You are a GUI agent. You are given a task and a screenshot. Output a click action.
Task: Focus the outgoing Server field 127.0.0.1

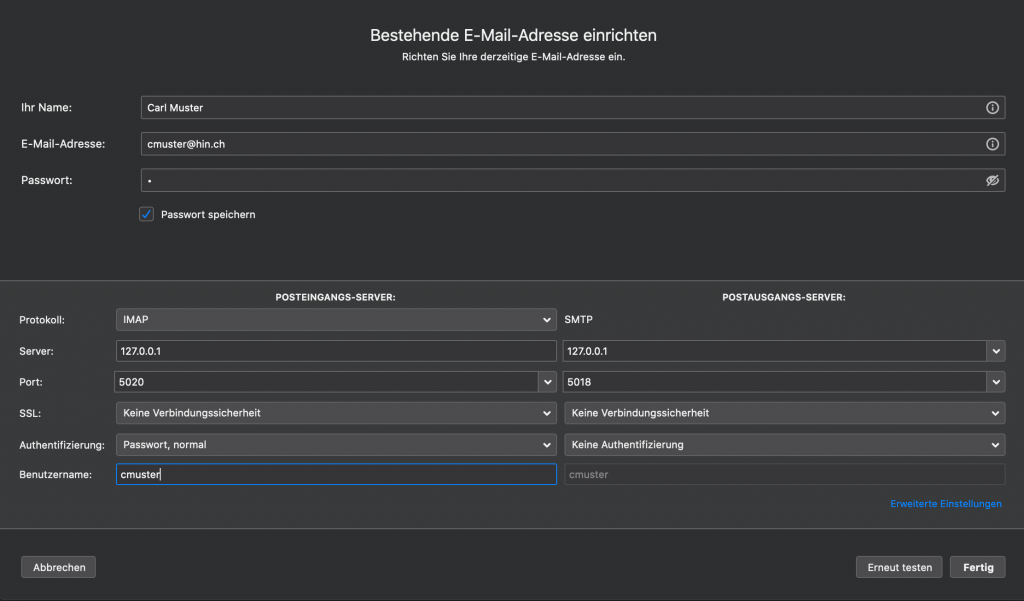click(x=775, y=351)
